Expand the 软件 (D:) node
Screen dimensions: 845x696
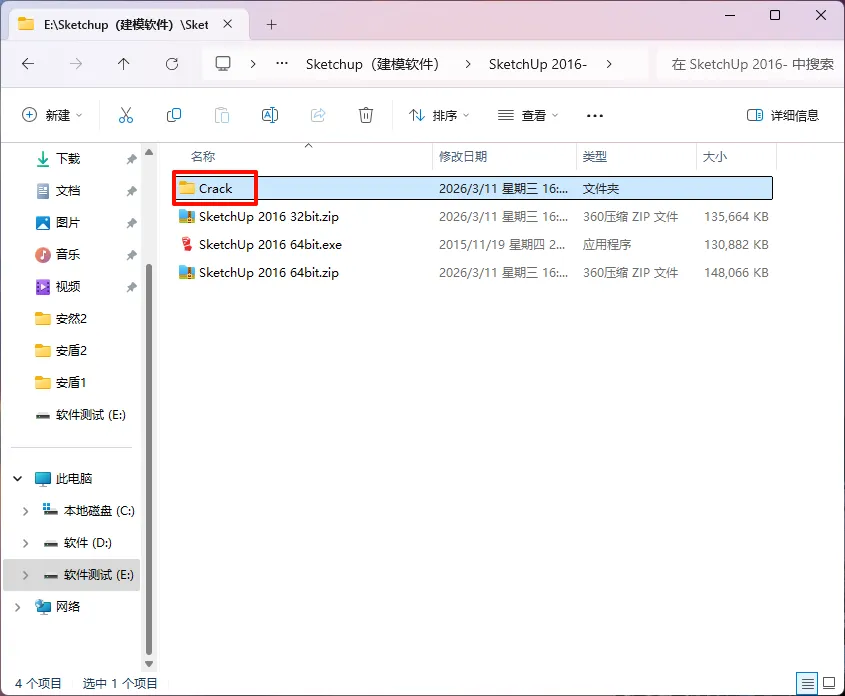(25, 543)
